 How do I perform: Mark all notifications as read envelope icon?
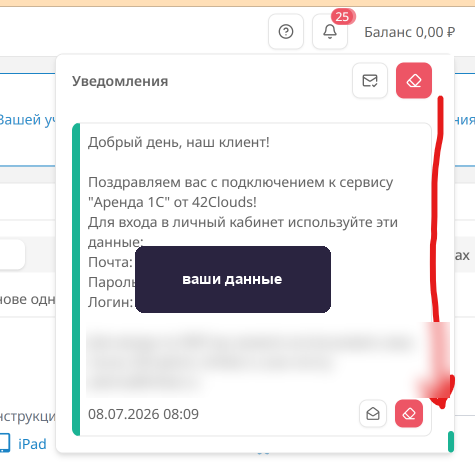(x=370, y=81)
